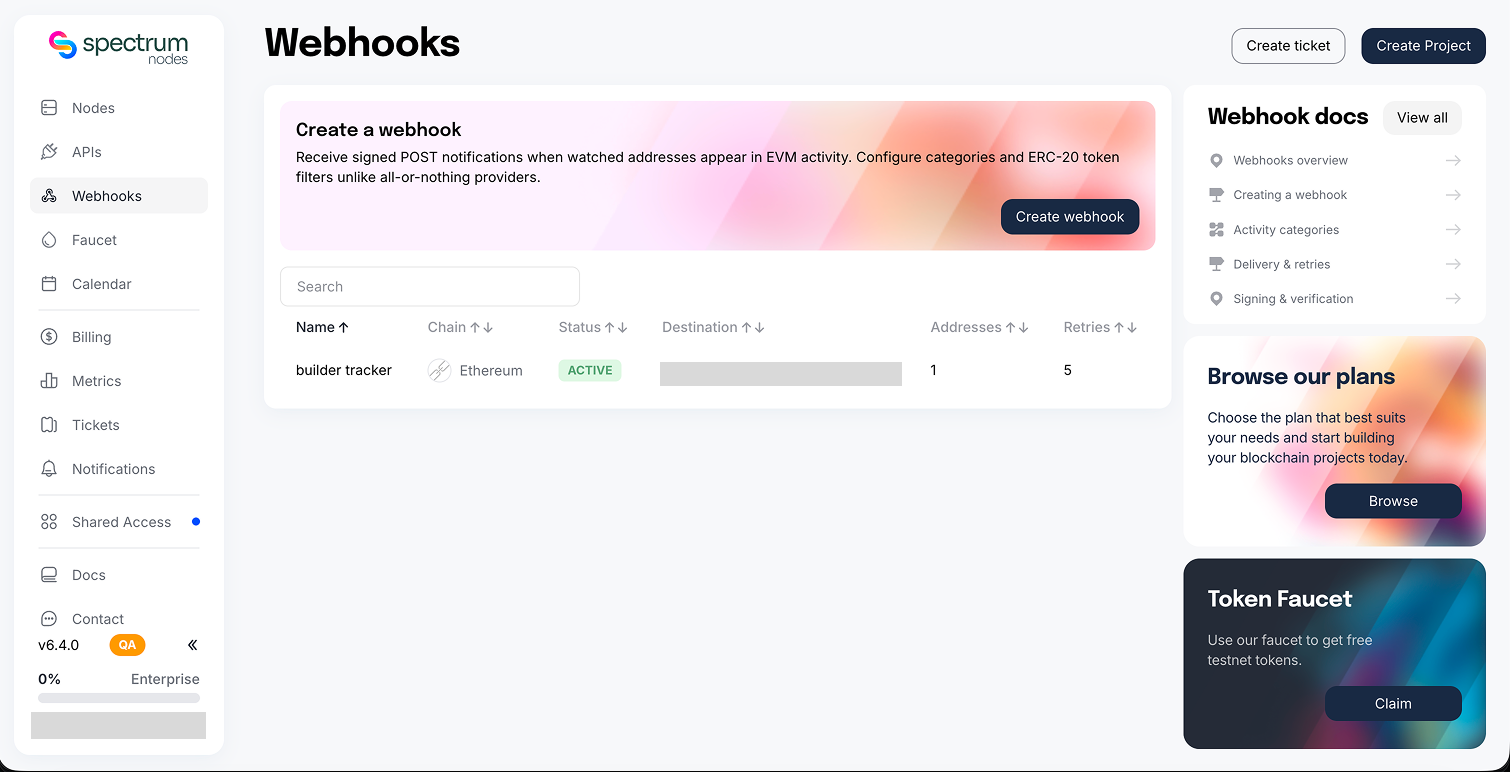Click View all webhook docs button
This screenshot has height=772, width=1510.
click(x=1422, y=118)
